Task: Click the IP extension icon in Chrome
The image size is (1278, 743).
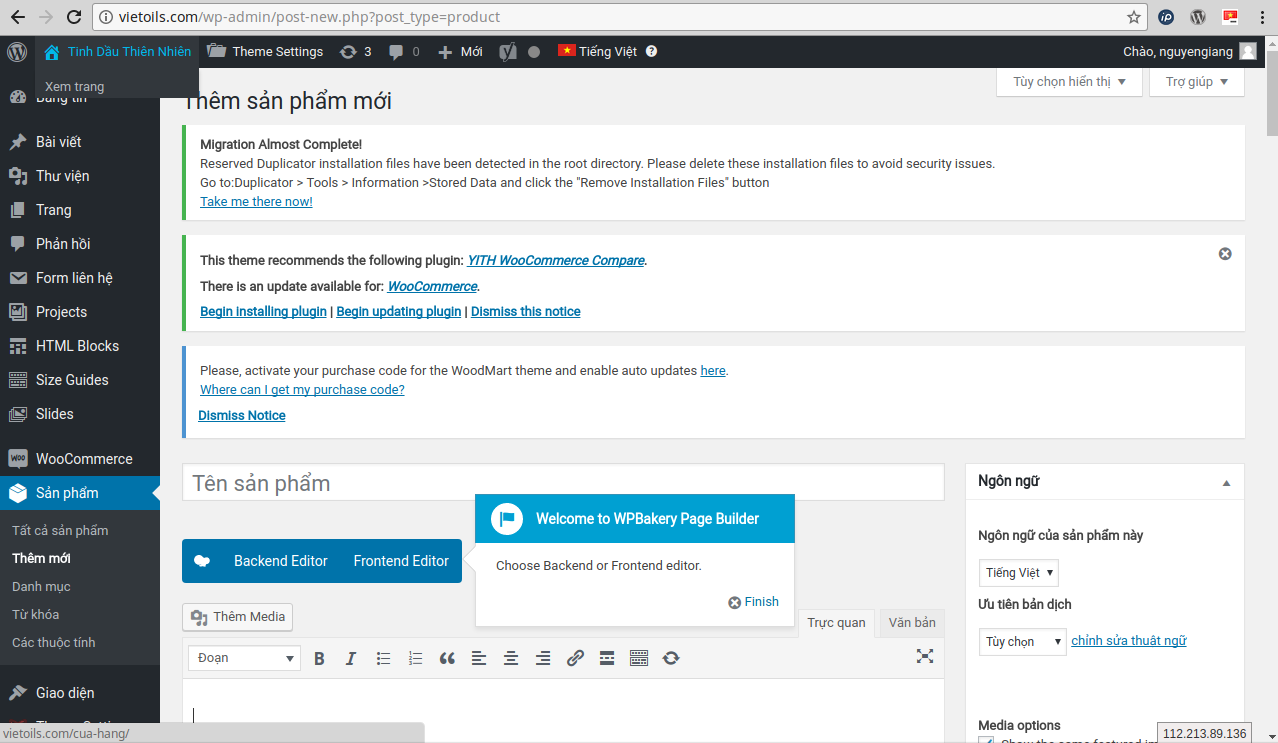Action: click(x=1166, y=17)
